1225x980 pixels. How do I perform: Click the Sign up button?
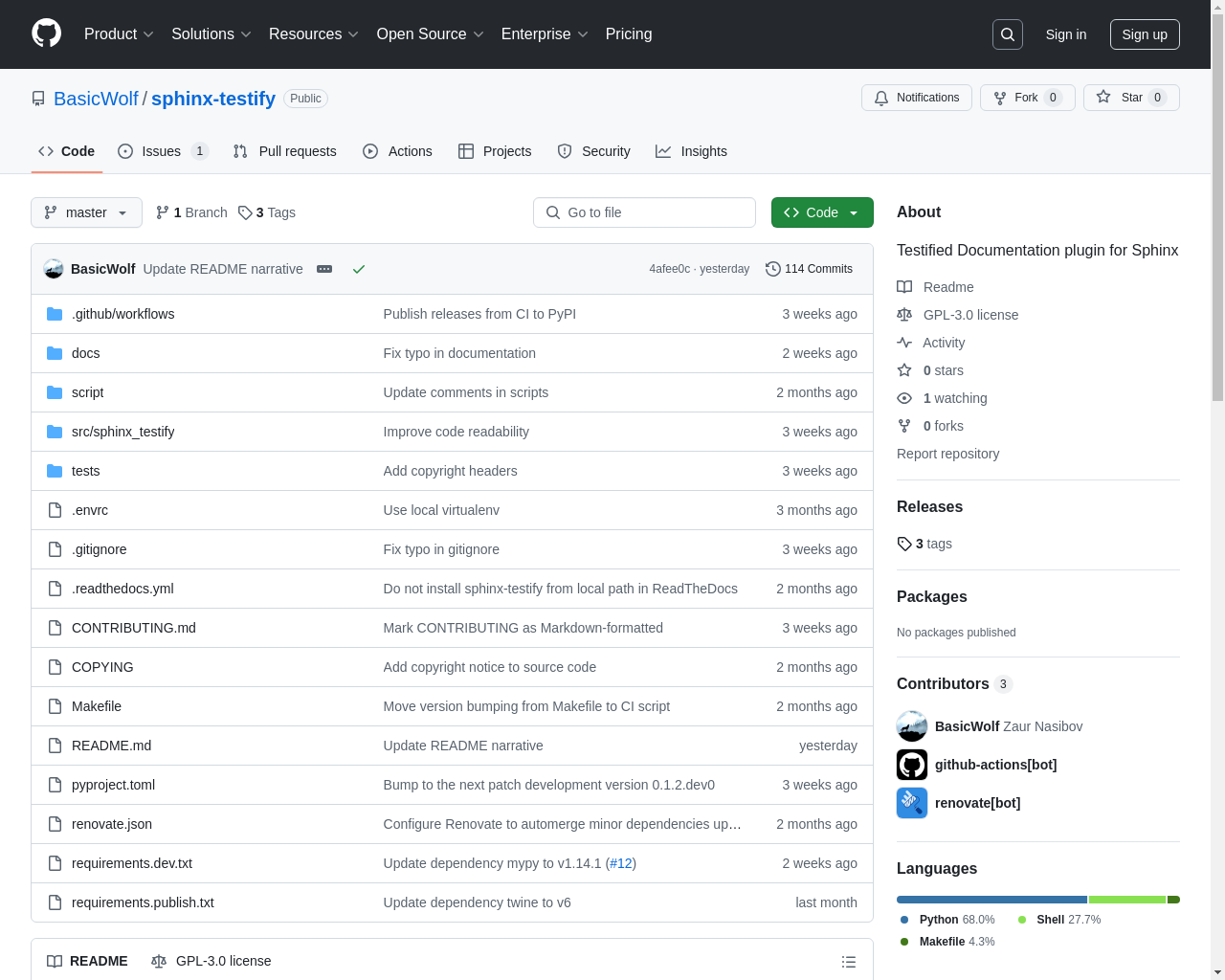pyautogui.click(x=1145, y=34)
